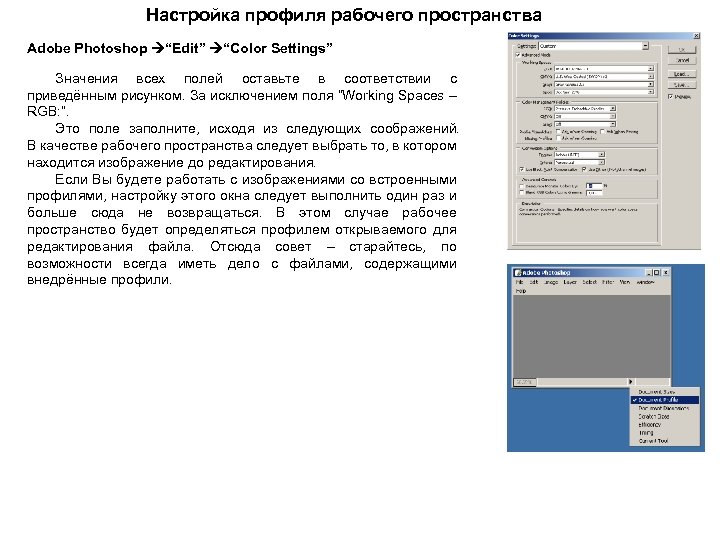The image size is (720, 540).
Task: Click the Load... button
Action: click(x=682, y=74)
